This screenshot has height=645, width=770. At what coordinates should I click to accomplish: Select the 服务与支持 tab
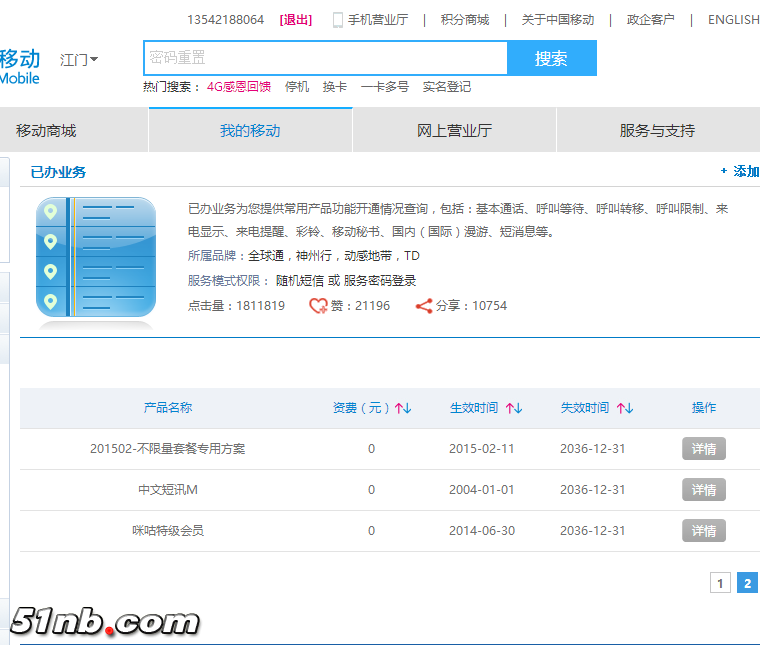click(x=657, y=130)
